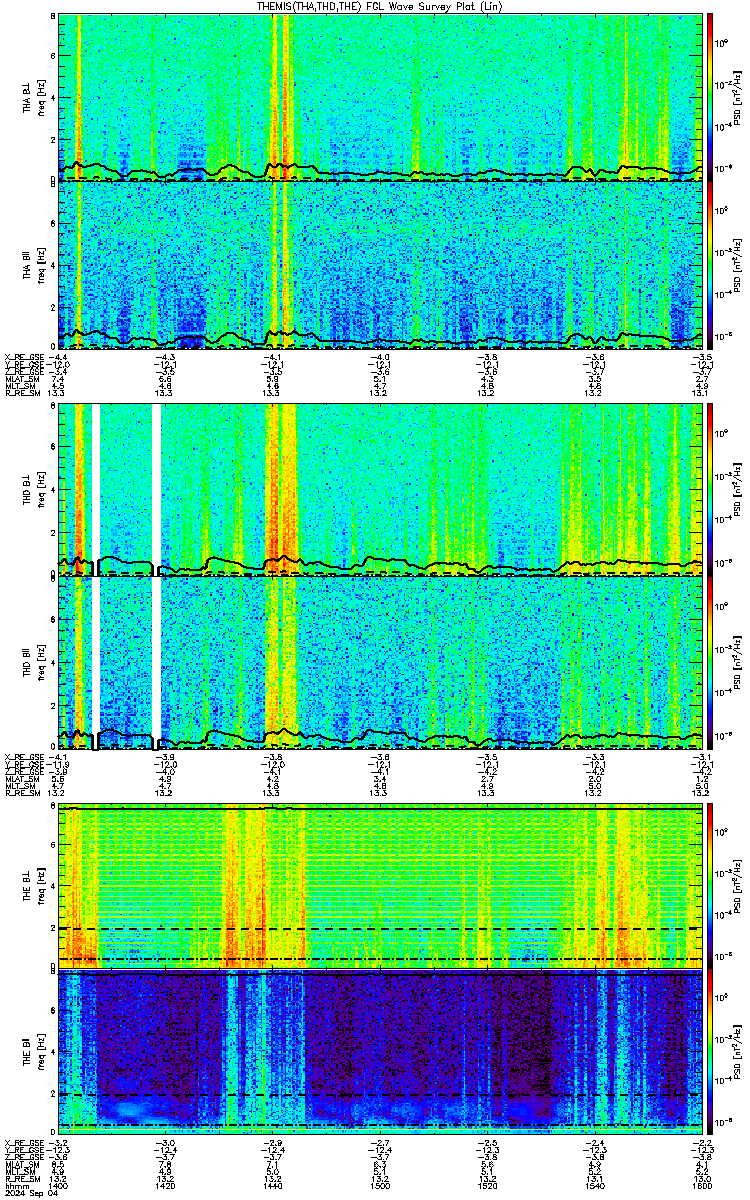
Task: Click the PSD color bar beside THD Bll
Action: click(x=711, y=664)
